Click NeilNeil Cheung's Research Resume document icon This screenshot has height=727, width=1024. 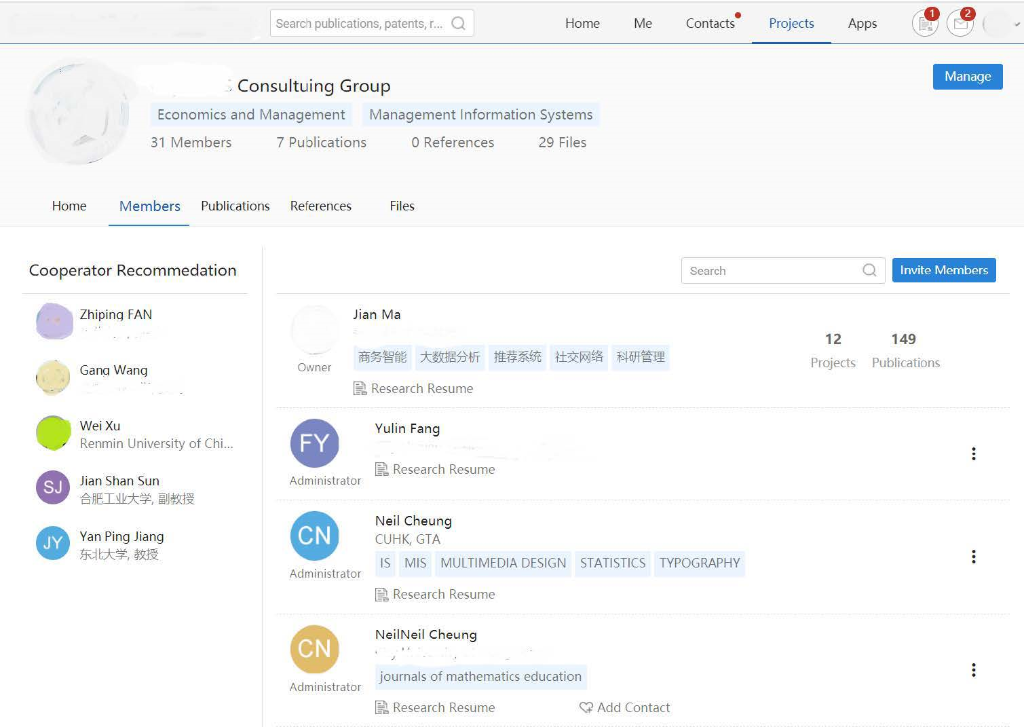coord(381,707)
